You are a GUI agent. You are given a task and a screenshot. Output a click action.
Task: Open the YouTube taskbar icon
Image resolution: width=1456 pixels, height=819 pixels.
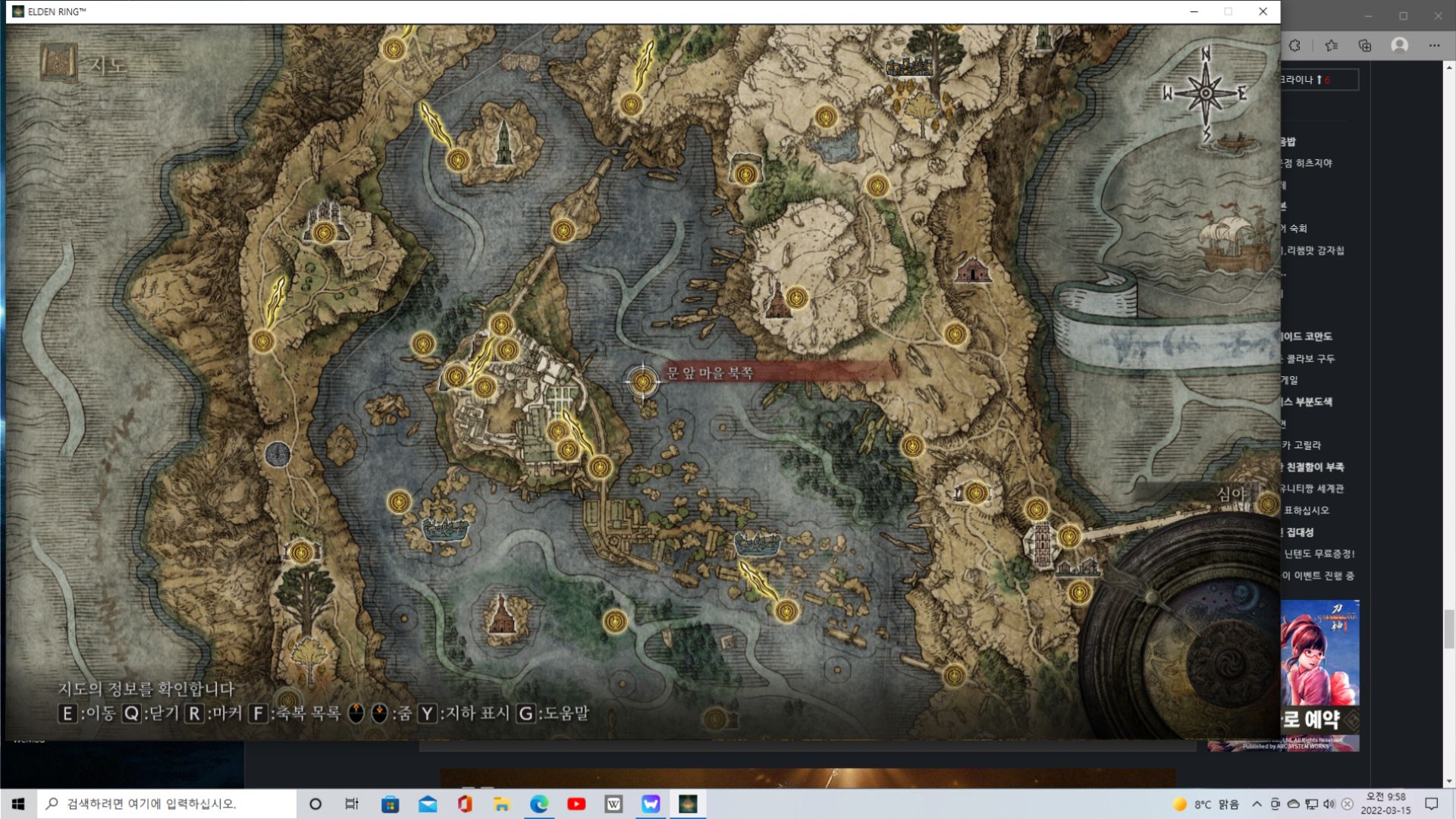(x=576, y=804)
